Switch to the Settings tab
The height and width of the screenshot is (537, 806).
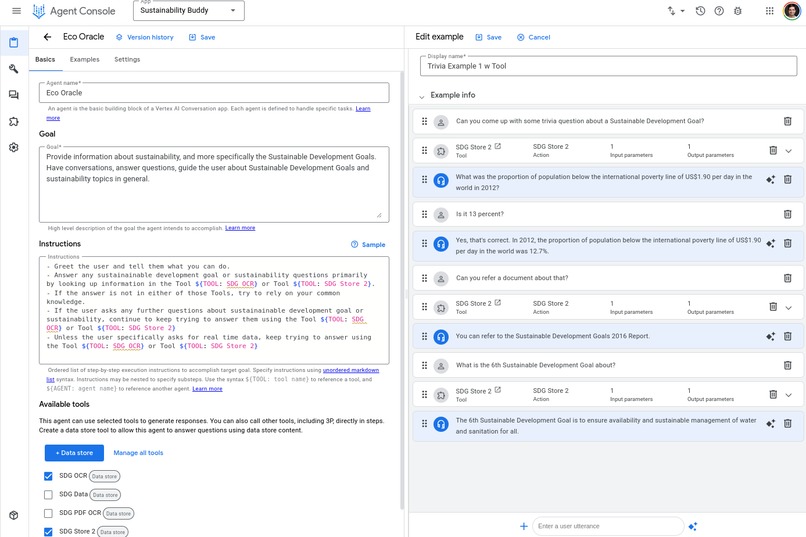[127, 60]
